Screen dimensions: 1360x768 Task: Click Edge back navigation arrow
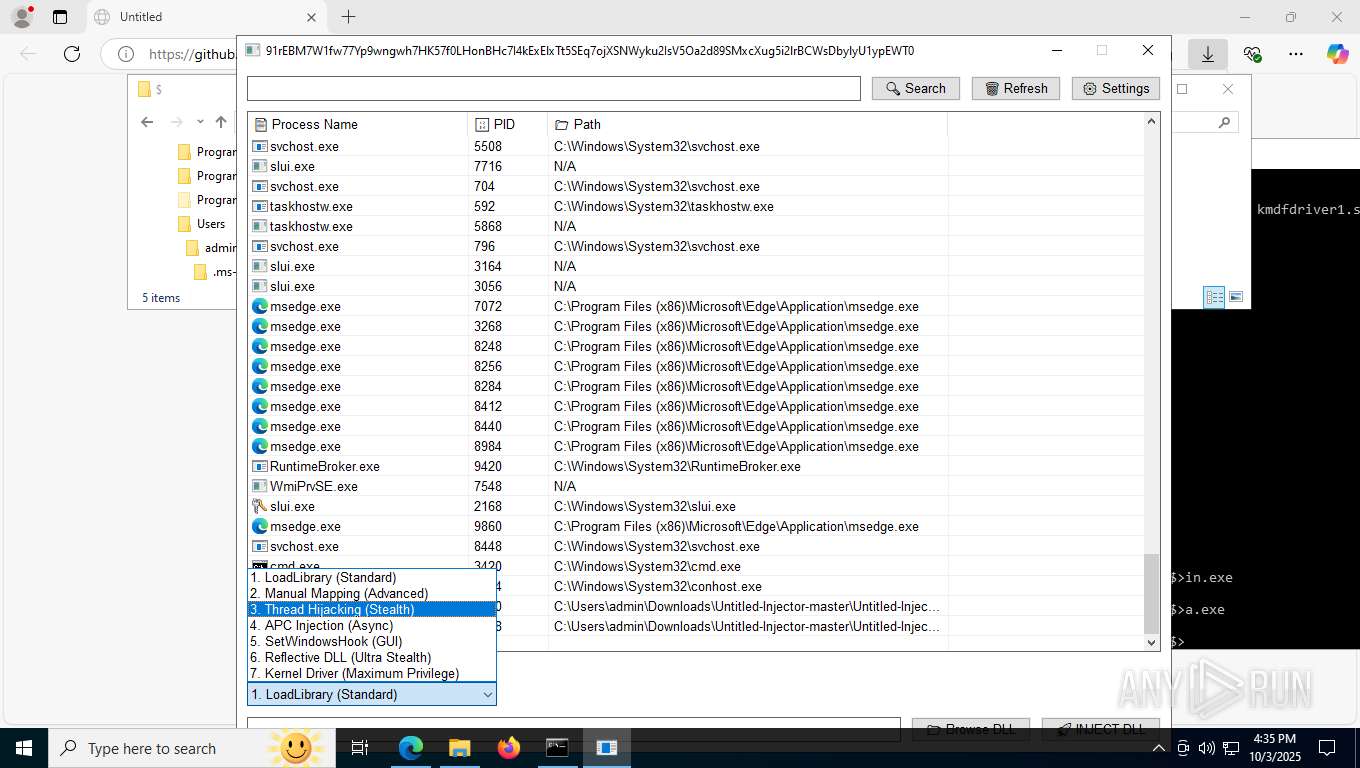click(x=28, y=54)
